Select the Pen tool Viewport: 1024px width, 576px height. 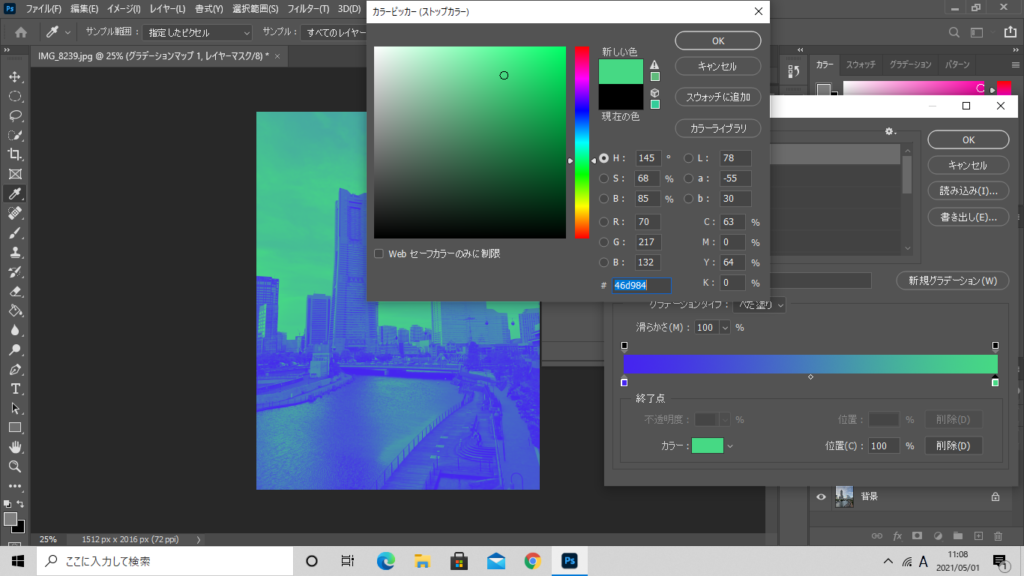14,370
